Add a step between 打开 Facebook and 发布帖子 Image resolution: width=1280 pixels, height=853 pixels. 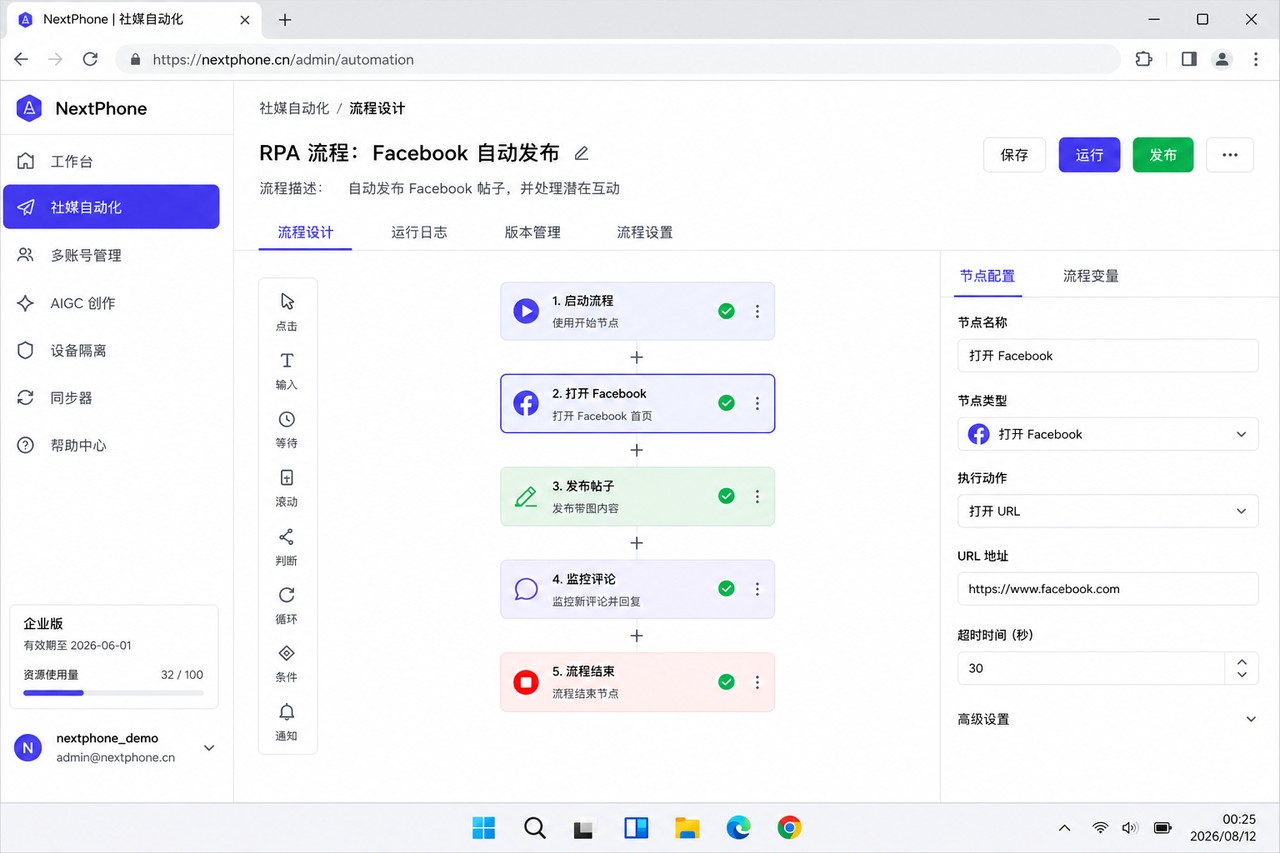pos(637,450)
